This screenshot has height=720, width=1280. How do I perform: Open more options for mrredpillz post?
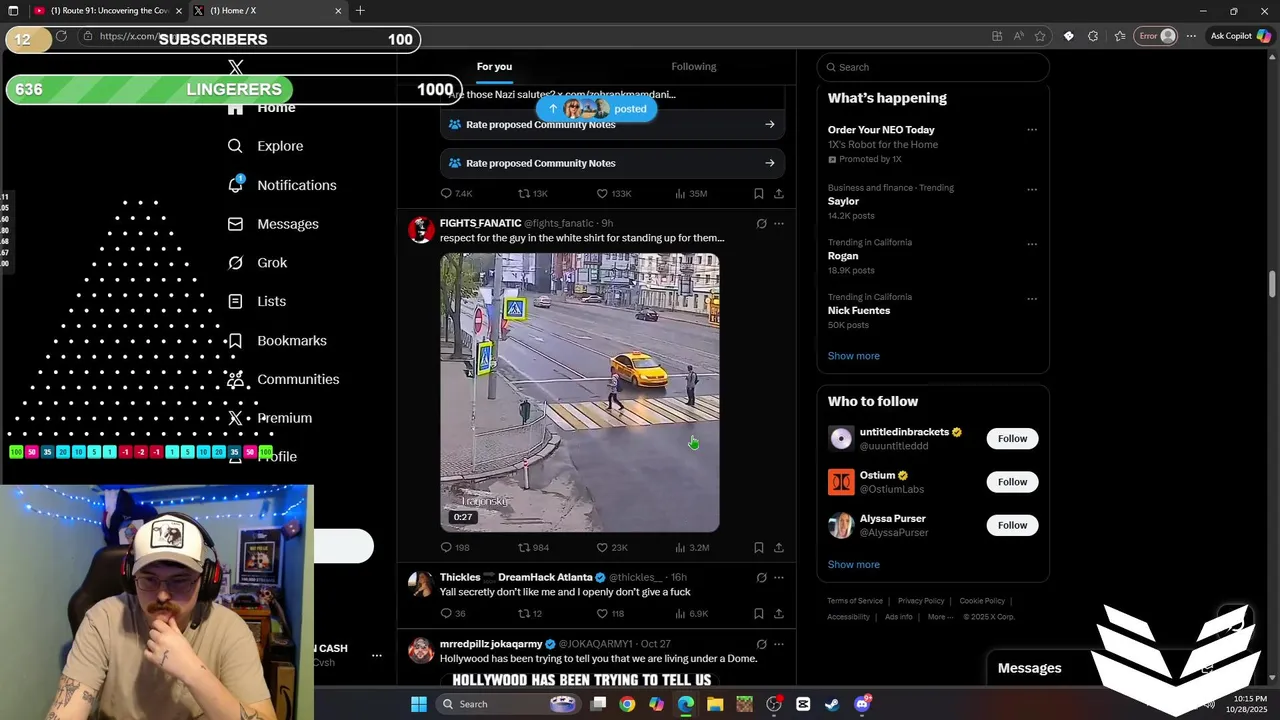pos(779,644)
